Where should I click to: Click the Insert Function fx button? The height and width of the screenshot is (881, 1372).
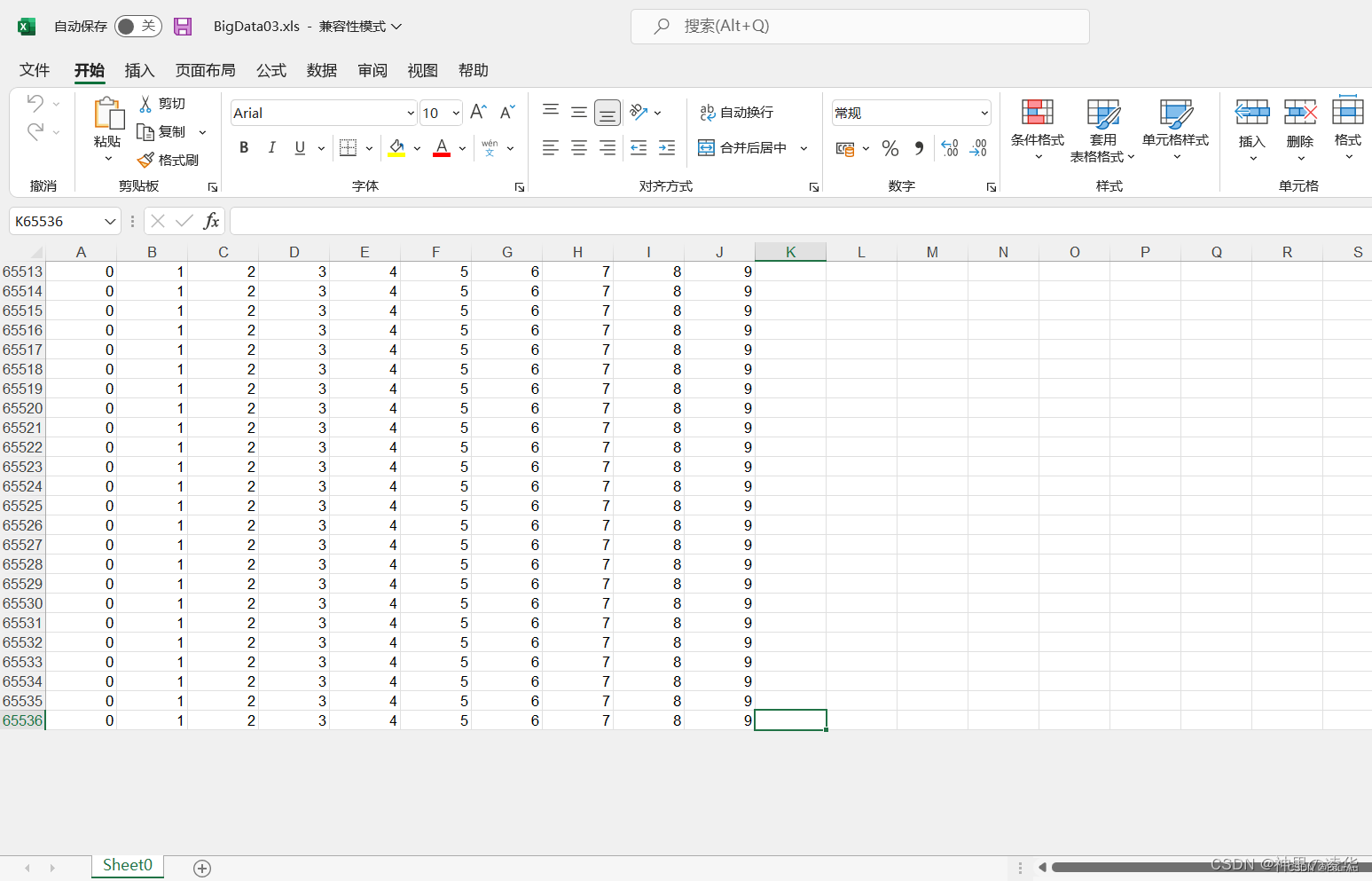point(211,221)
